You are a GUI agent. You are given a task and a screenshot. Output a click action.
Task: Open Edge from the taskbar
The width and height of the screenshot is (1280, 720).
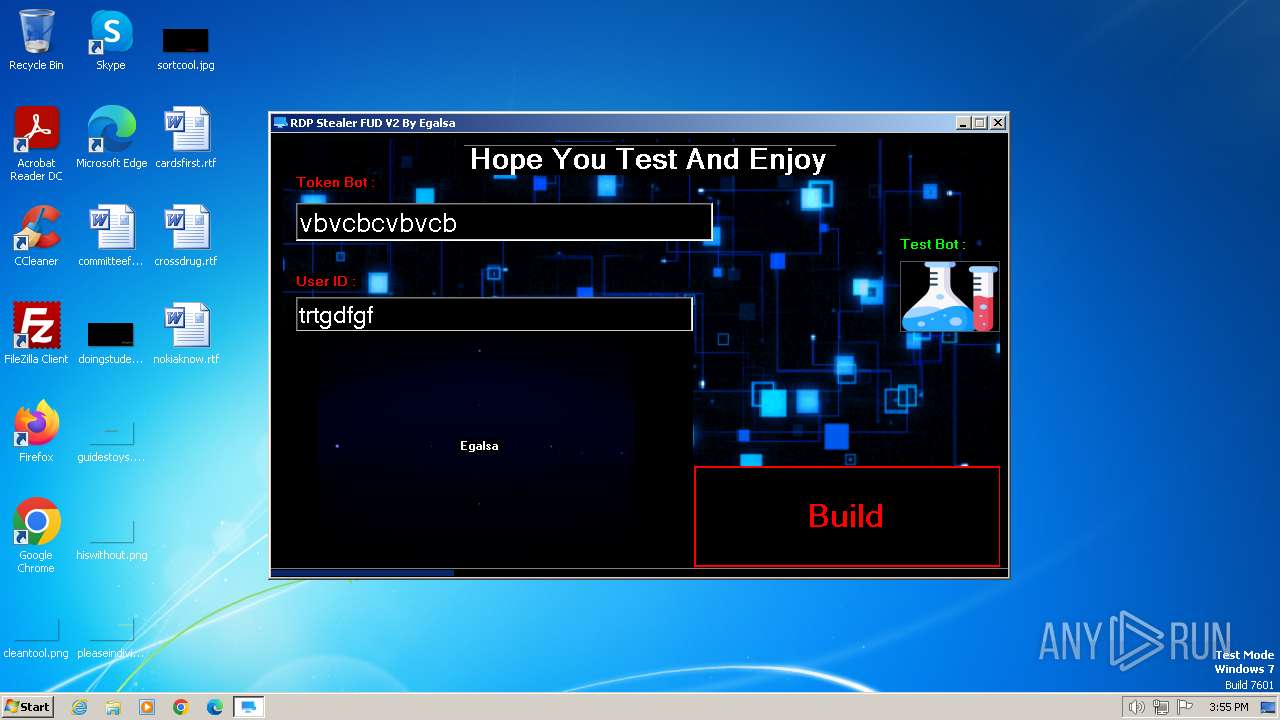[x=215, y=707]
